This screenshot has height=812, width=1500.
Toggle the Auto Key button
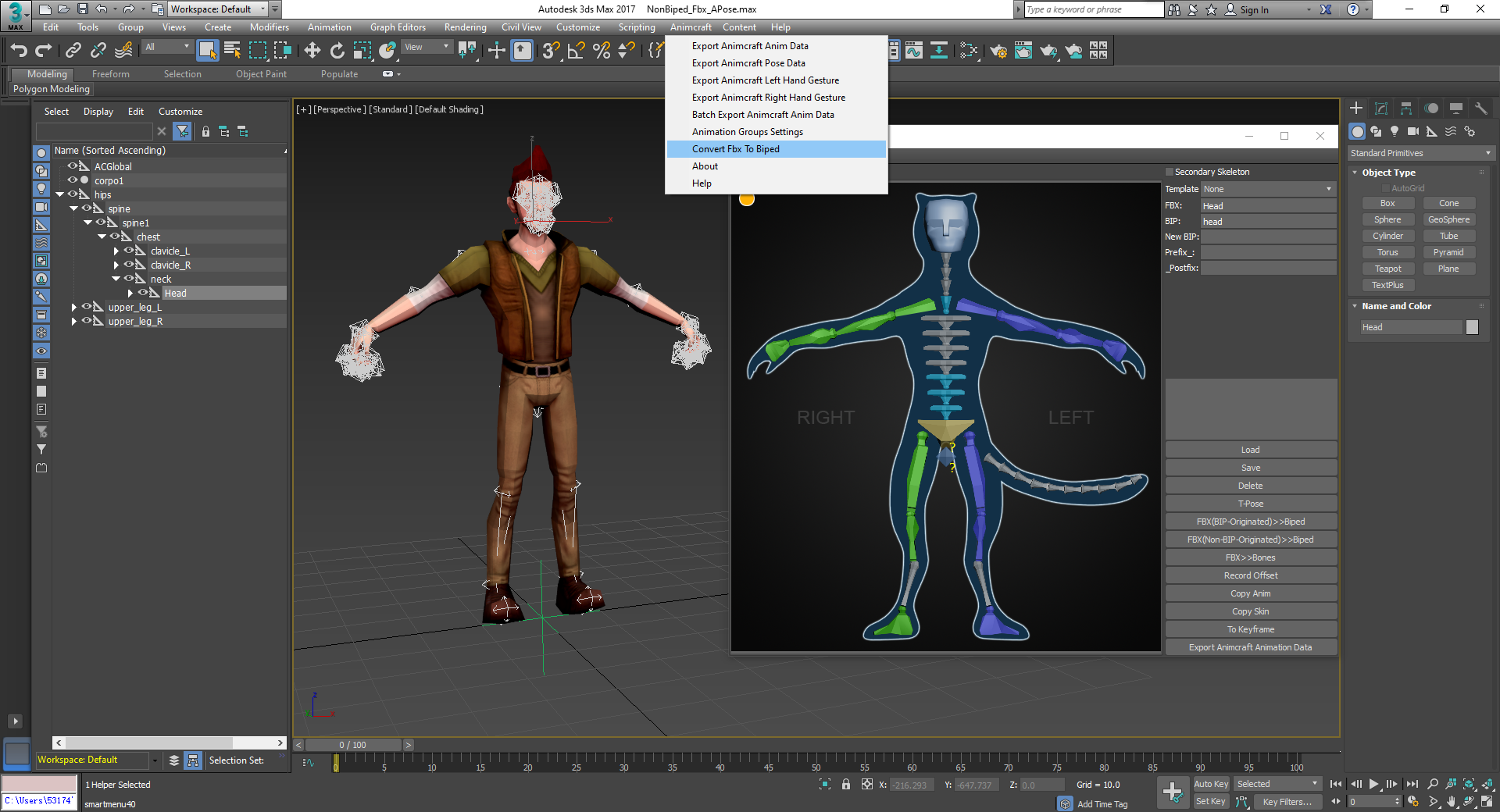tap(1210, 784)
